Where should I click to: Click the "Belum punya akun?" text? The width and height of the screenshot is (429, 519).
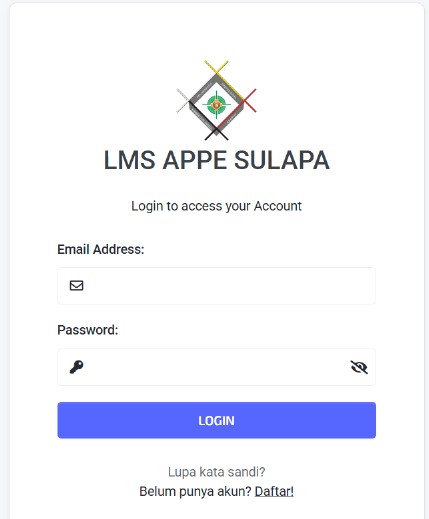(195, 491)
